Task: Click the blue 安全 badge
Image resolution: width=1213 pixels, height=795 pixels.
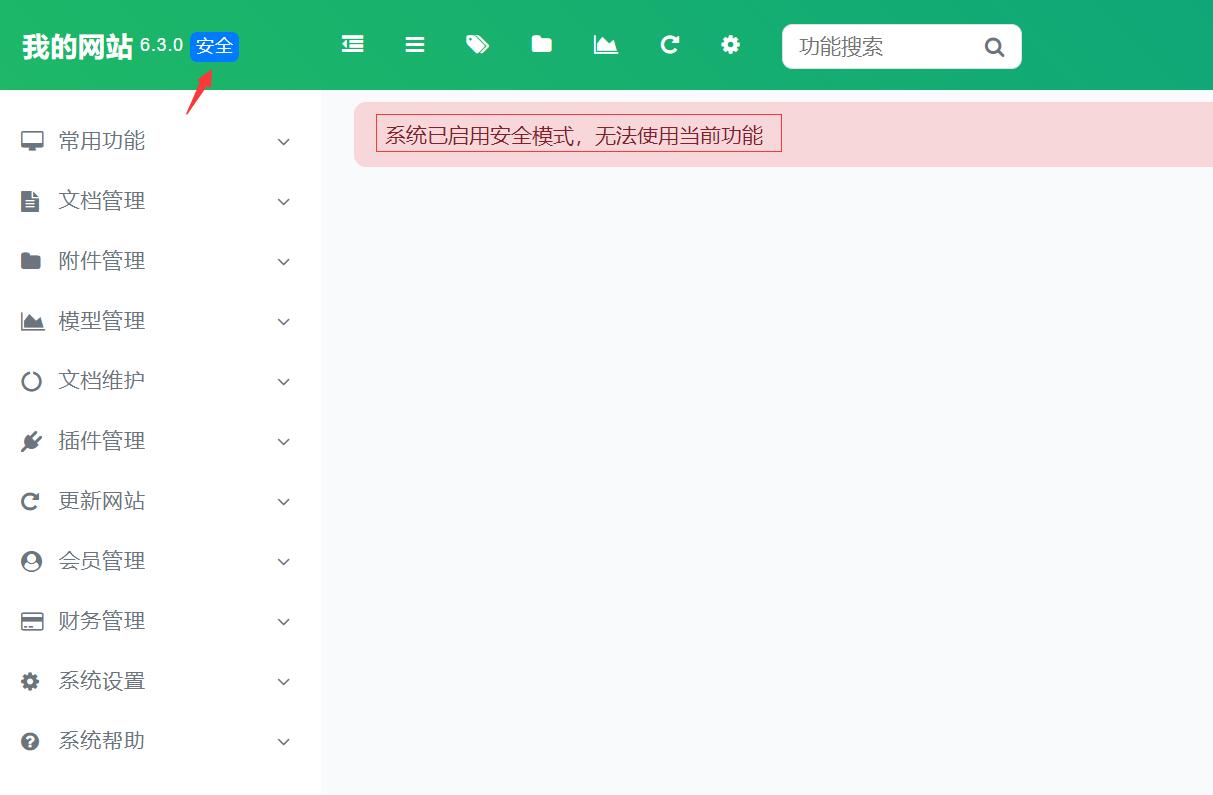Action: (214, 47)
